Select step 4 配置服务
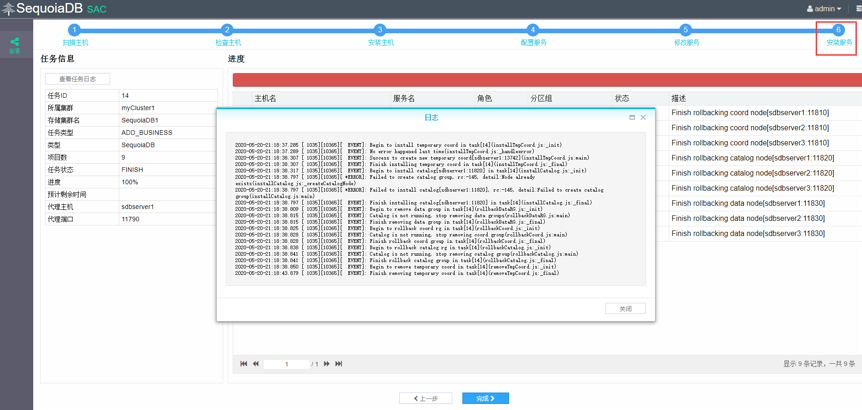Image resolution: width=862 pixels, height=410 pixels. coord(533,30)
